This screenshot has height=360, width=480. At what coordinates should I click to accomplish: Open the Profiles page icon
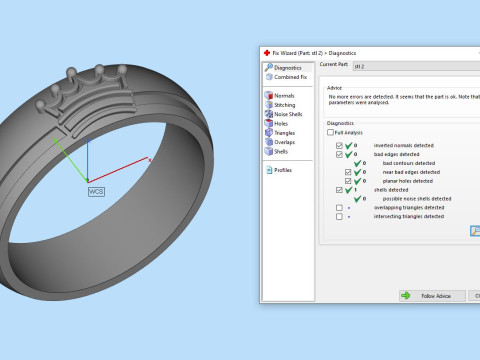click(269, 170)
